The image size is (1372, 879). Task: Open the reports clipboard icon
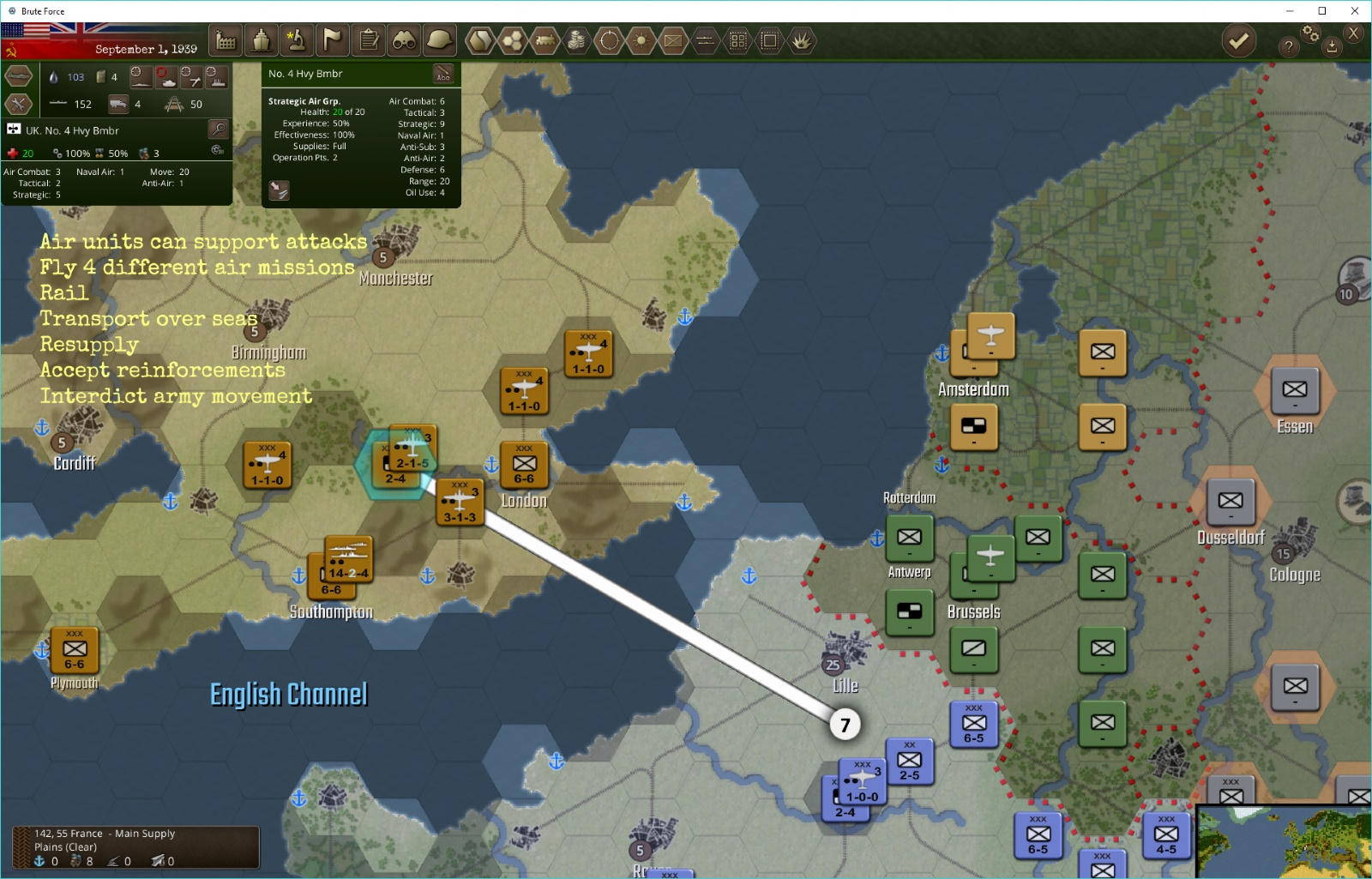(x=368, y=40)
